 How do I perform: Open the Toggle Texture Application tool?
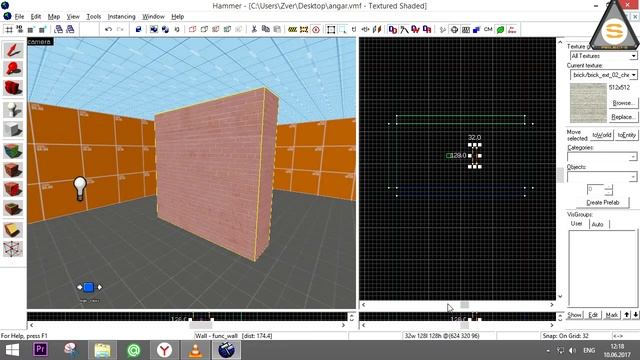point(13,151)
